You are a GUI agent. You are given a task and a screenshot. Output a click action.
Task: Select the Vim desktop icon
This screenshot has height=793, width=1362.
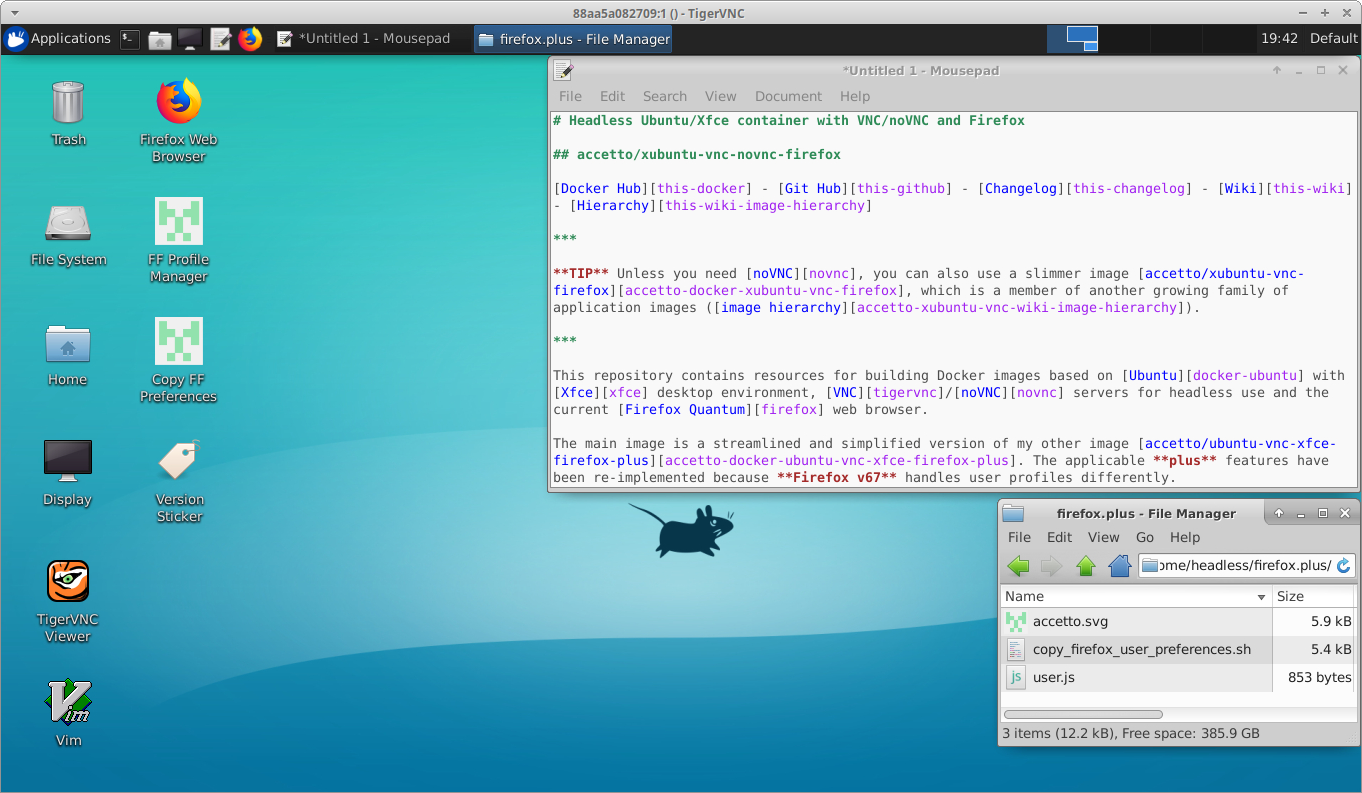pyautogui.click(x=68, y=713)
